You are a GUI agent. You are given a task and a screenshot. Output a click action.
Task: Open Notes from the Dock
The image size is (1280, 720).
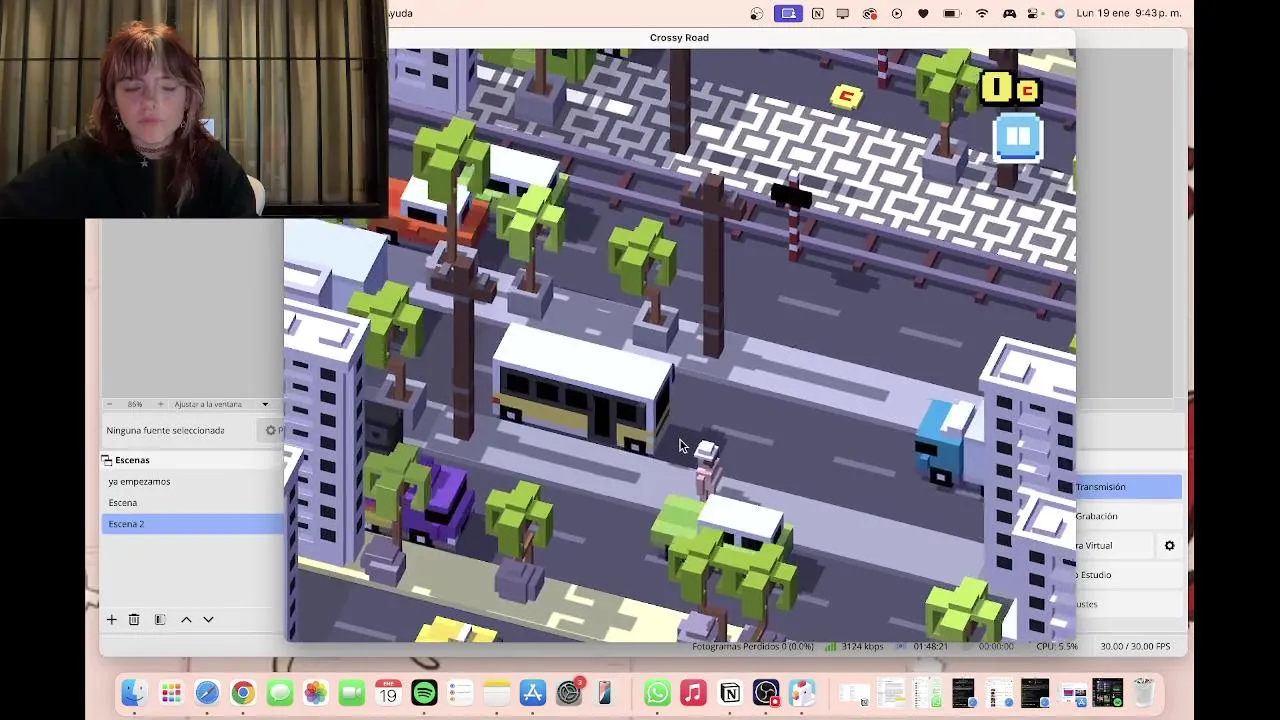[x=496, y=692]
